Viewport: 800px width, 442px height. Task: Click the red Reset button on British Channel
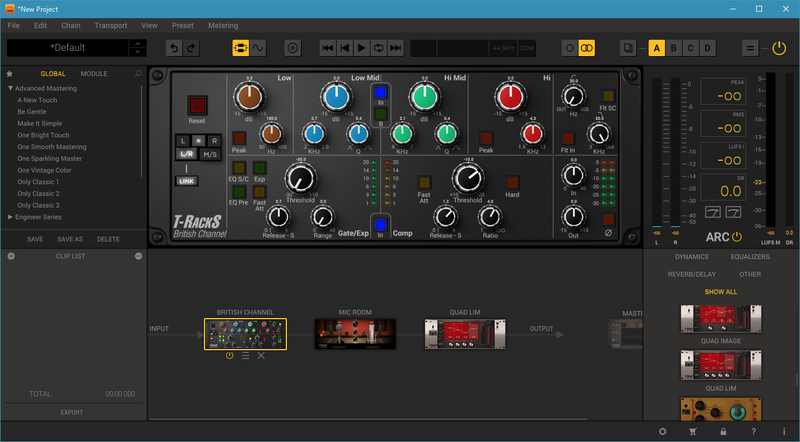pyautogui.click(x=197, y=106)
